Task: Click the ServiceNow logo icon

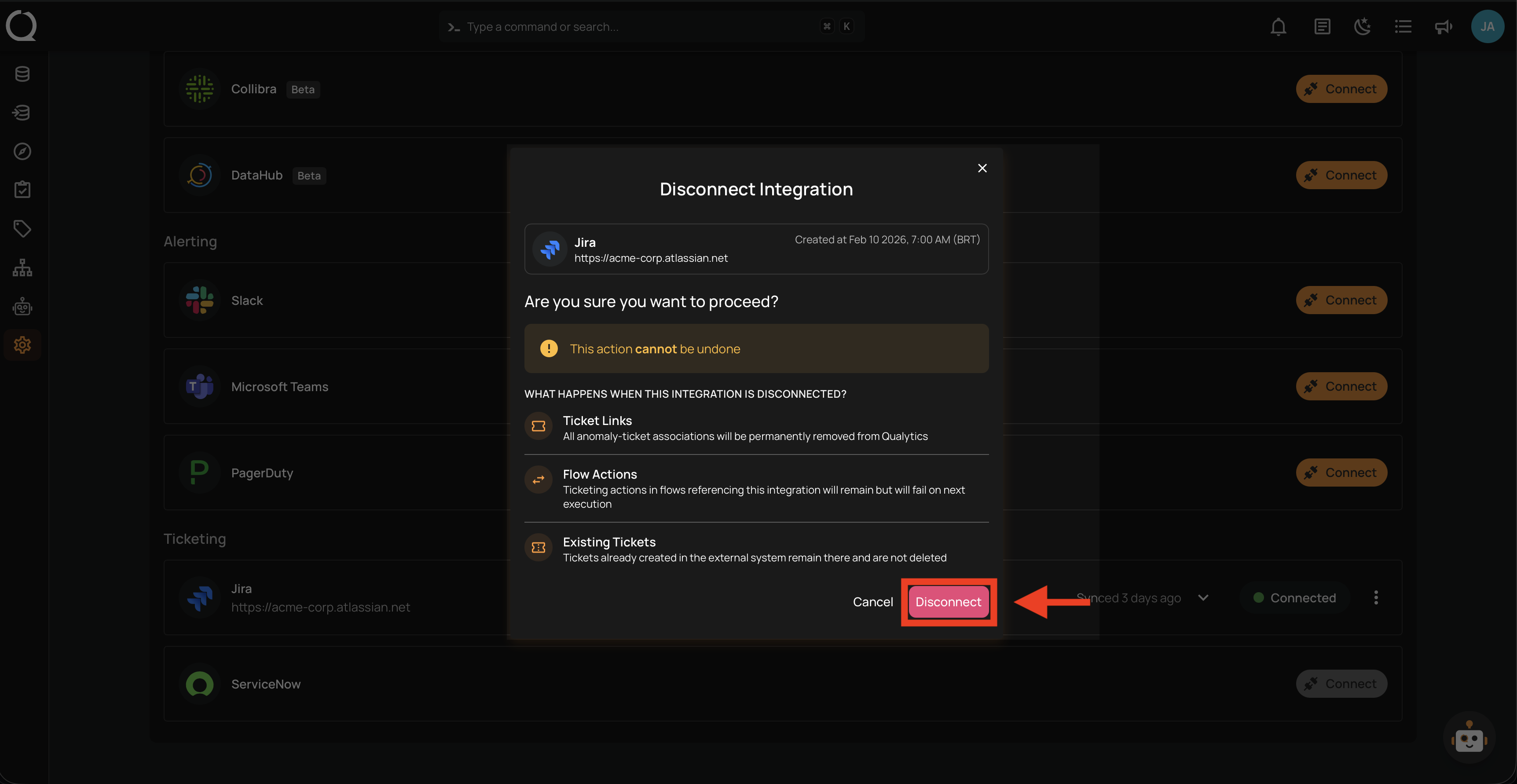Action: click(x=200, y=684)
